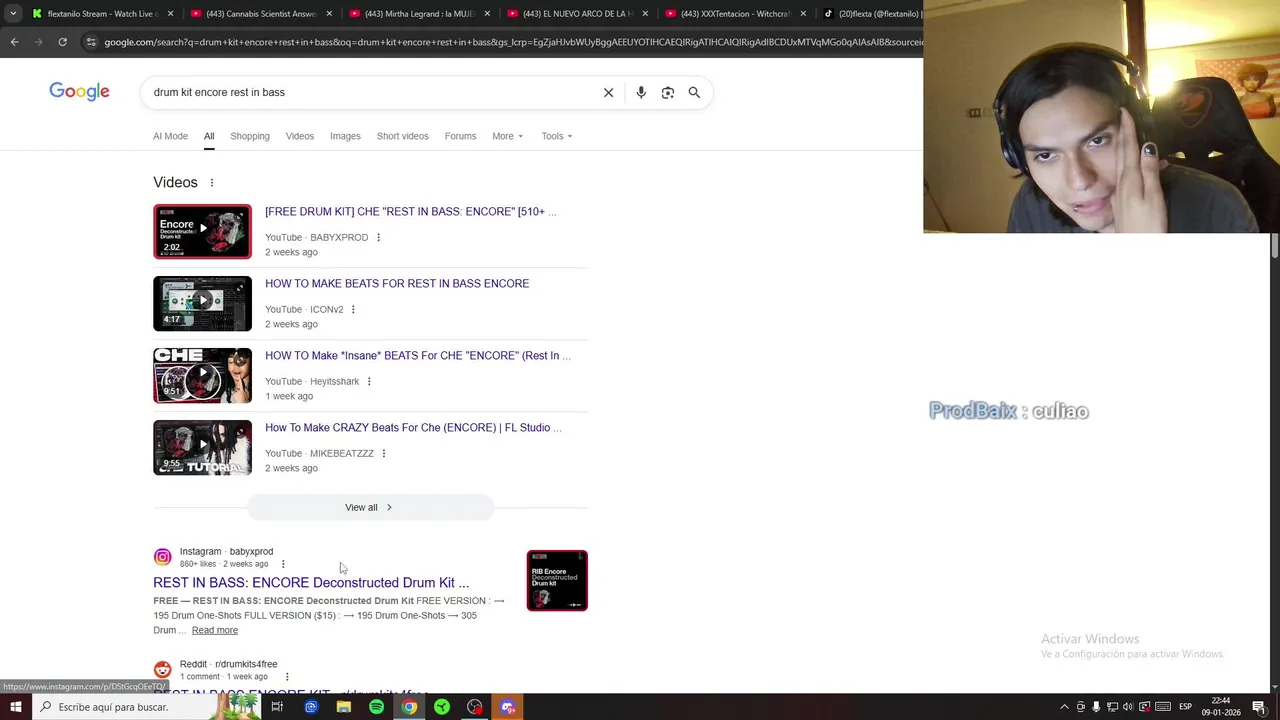
Task: Close the Mirtha Legrand browser tab
Action: point(487,14)
